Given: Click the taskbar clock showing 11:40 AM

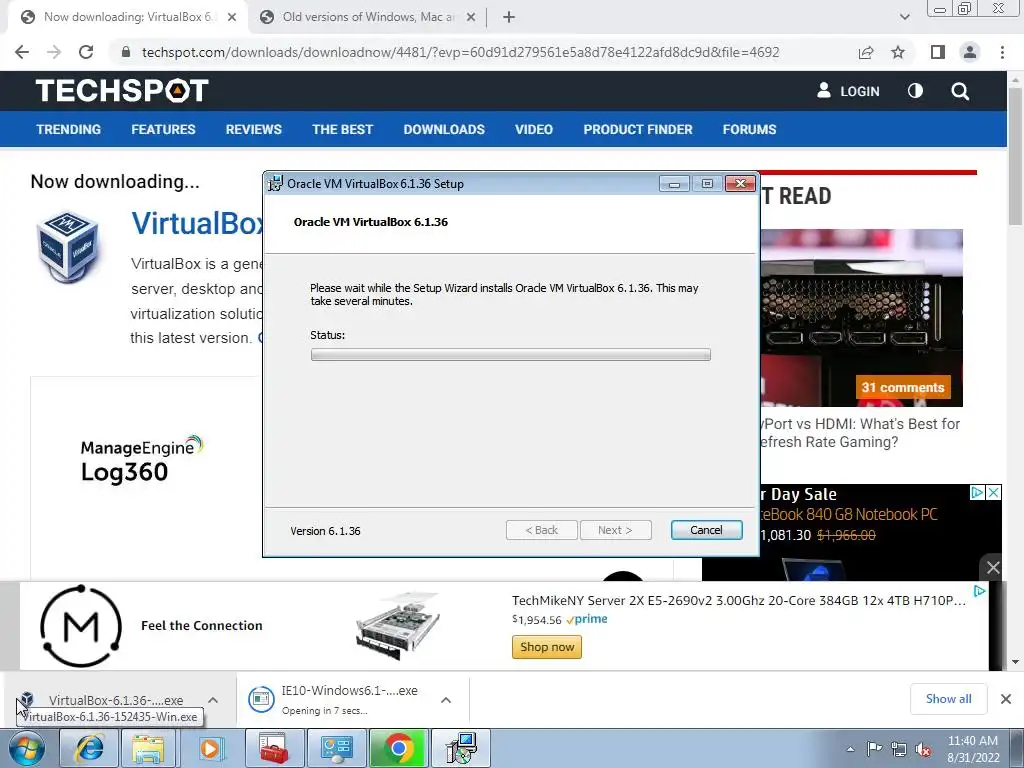Looking at the screenshot, I should [973, 749].
